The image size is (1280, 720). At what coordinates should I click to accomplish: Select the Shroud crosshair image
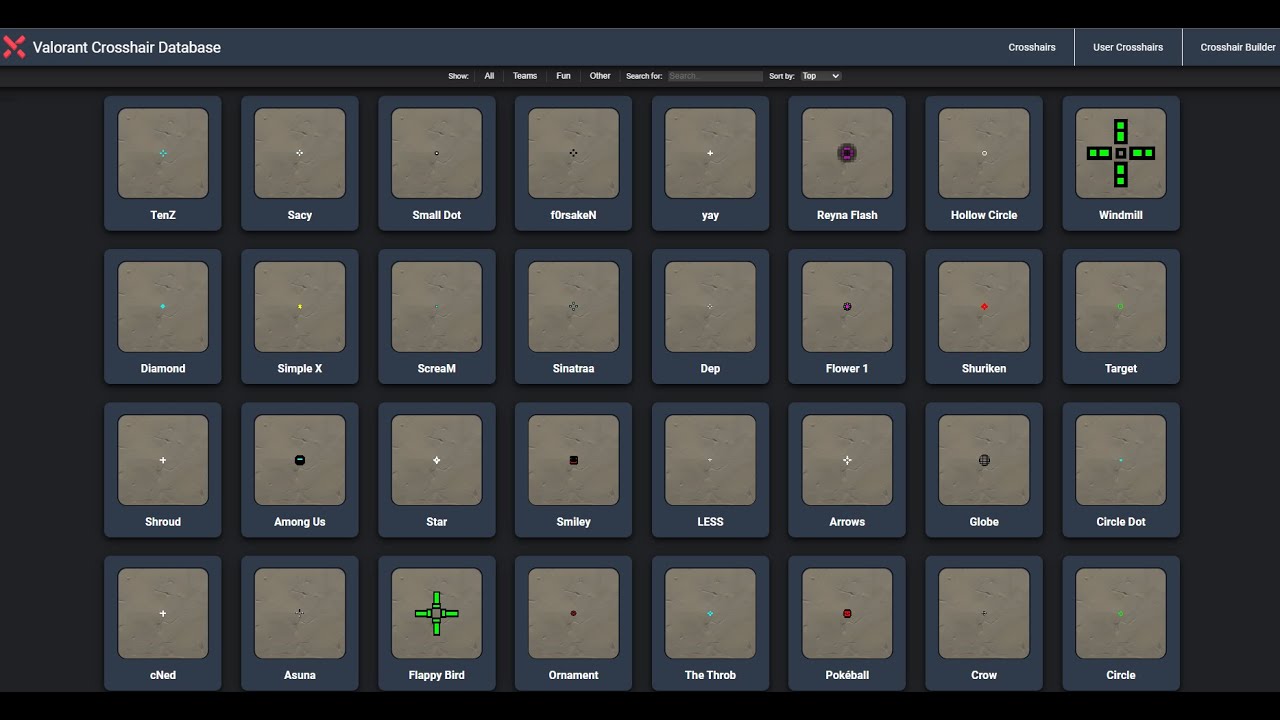(163, 460)
